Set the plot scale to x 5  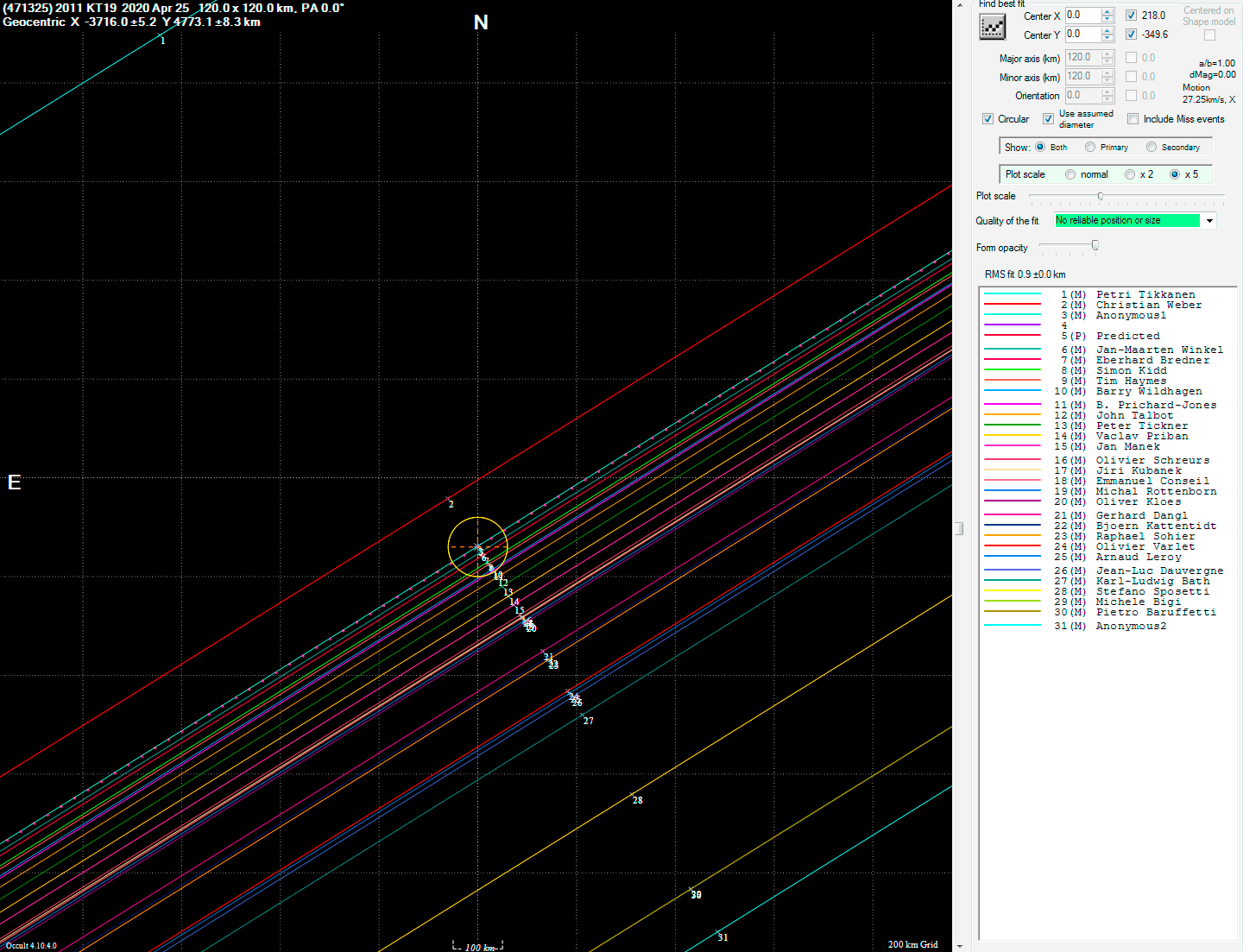coord(1175,174)
